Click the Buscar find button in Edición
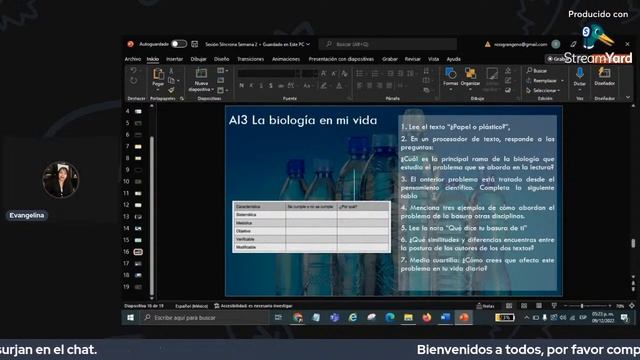This screenshot has height=360, width=640. 537,71
